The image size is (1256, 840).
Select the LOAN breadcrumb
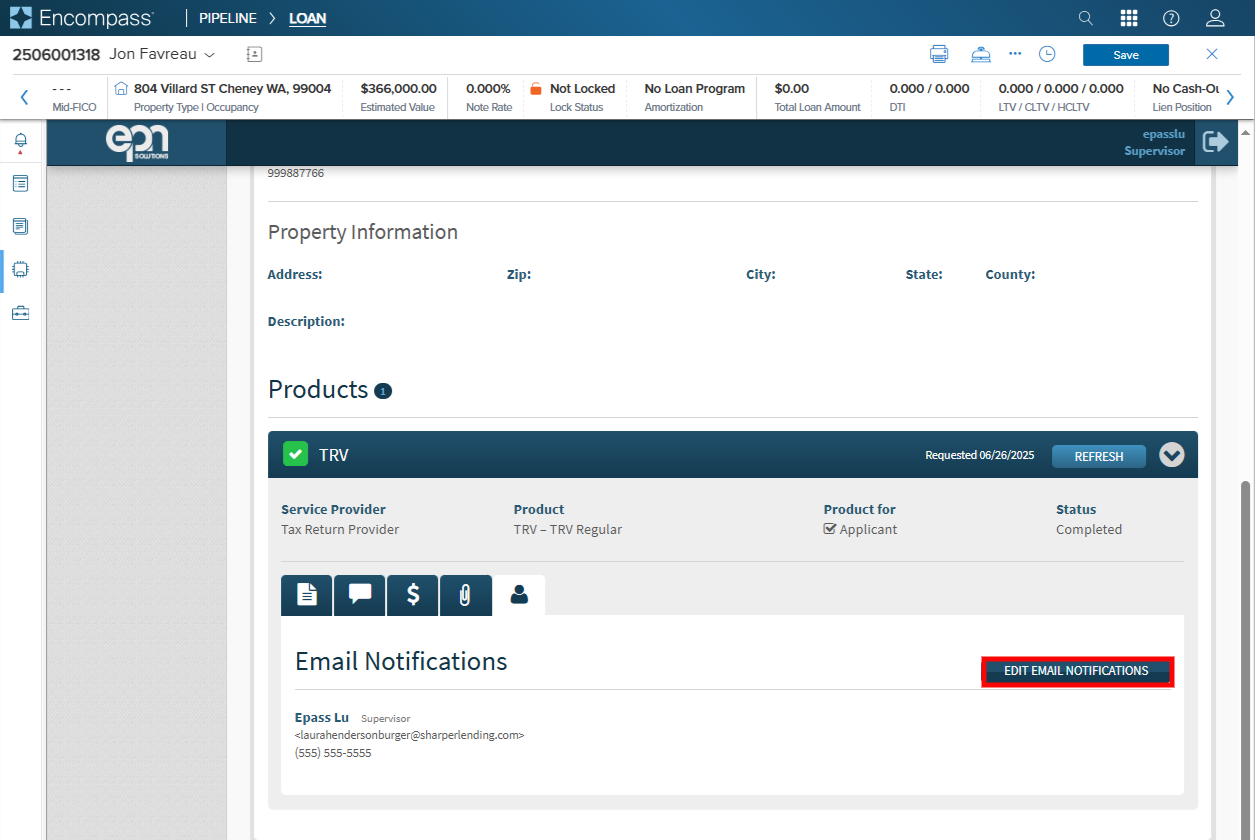point(307,18)
